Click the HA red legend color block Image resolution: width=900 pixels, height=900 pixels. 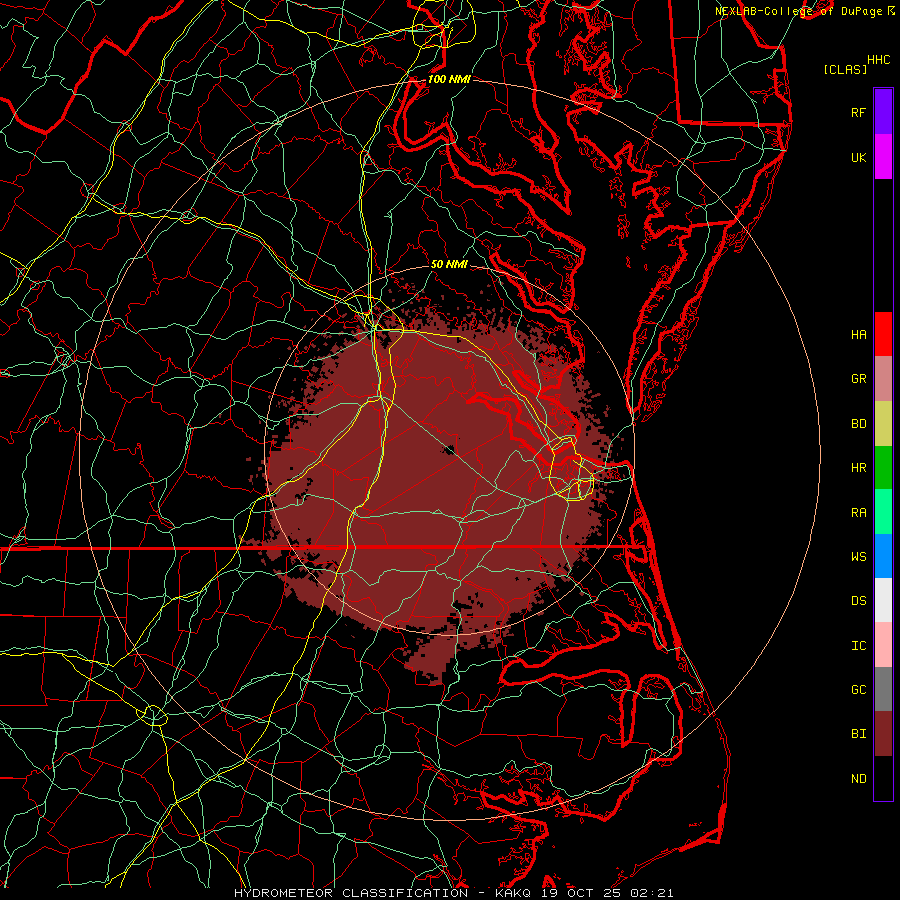[x=883, y=334]
